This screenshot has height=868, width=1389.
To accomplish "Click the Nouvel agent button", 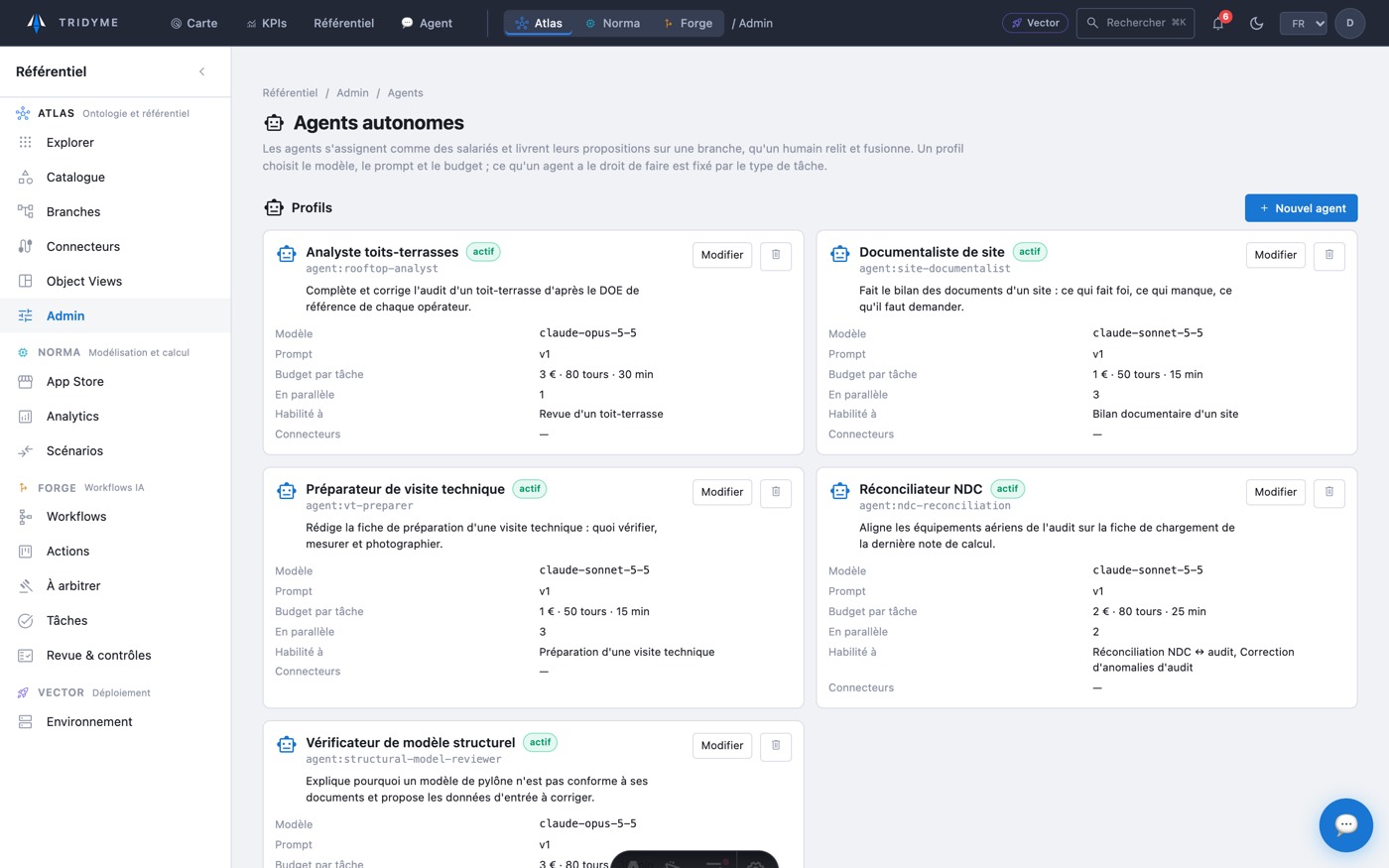I will (1301, 208).
